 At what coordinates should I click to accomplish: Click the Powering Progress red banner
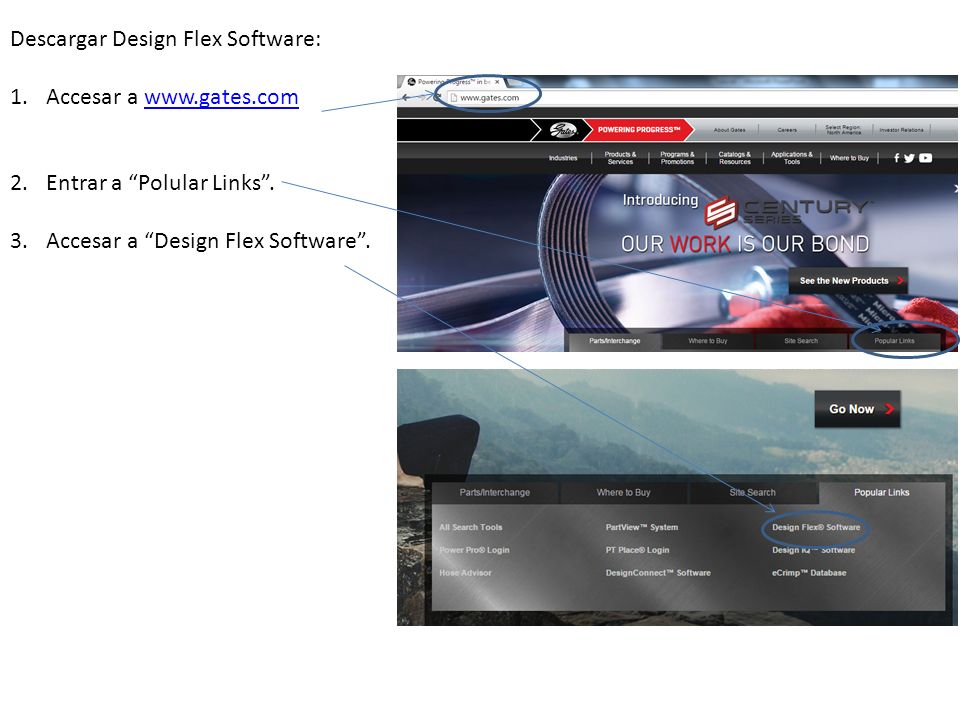point(639,130)
